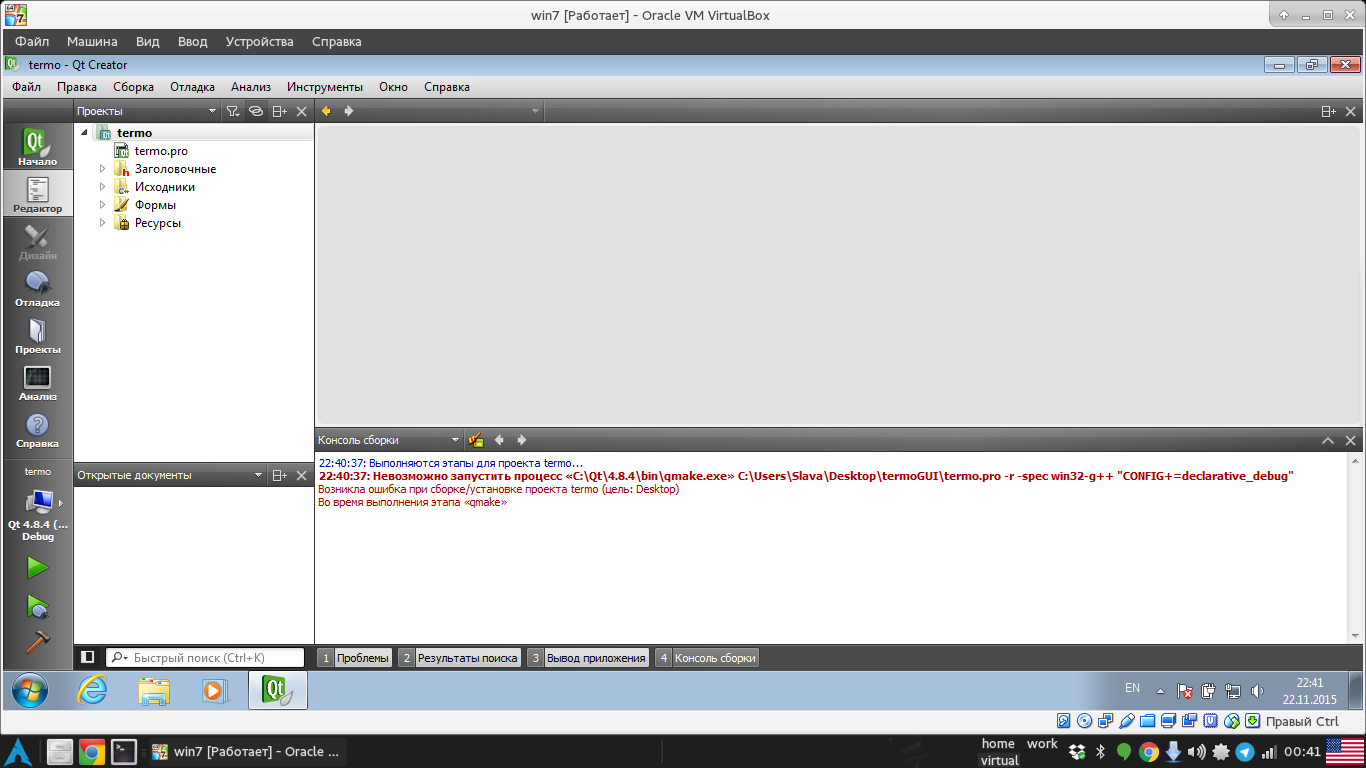Split the Проекты side panel
This screenshot has height=768, width=1366.
280,112
